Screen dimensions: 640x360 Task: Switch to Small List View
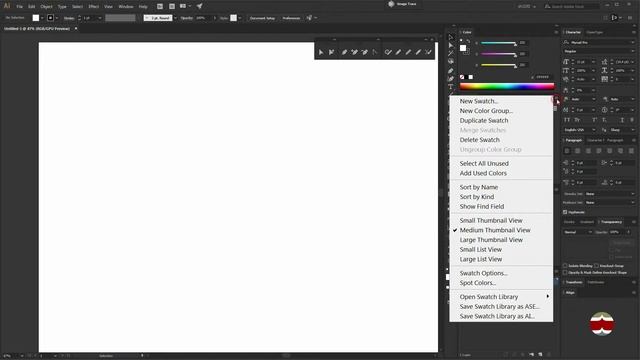tap(501, 249)
